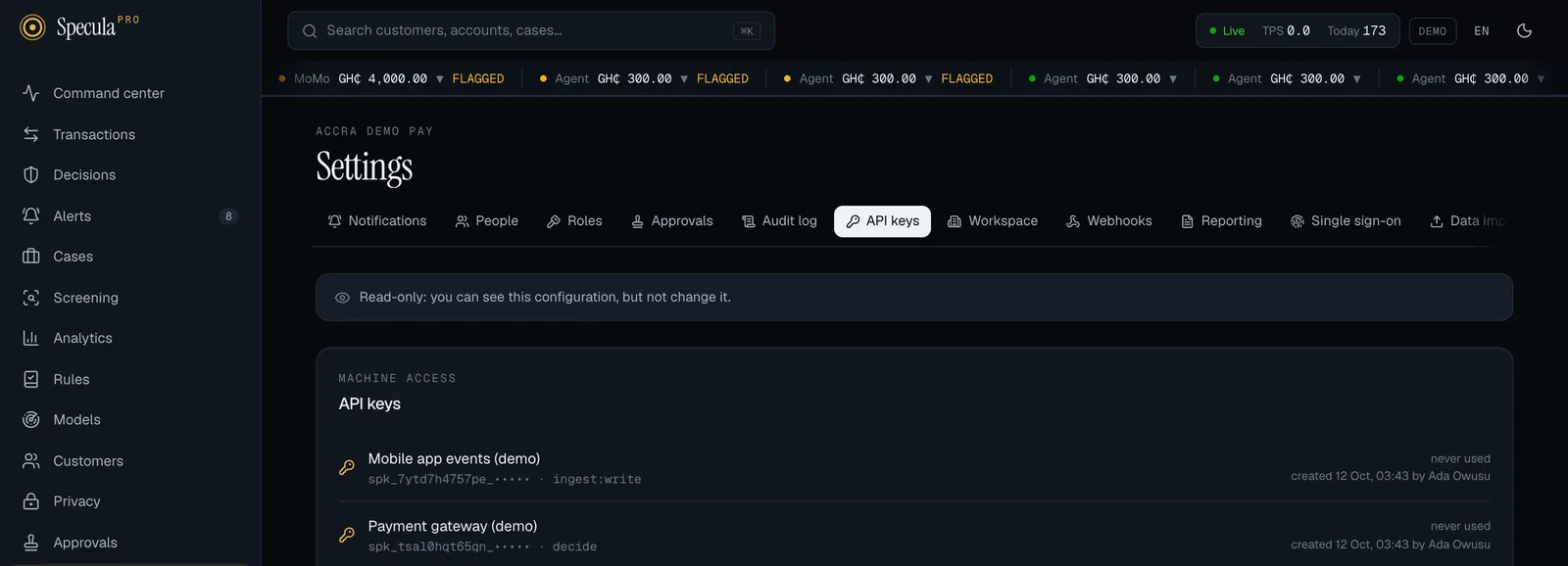Click the alerts count badge 8
The image size is (1568, 566).
(228, 216)
